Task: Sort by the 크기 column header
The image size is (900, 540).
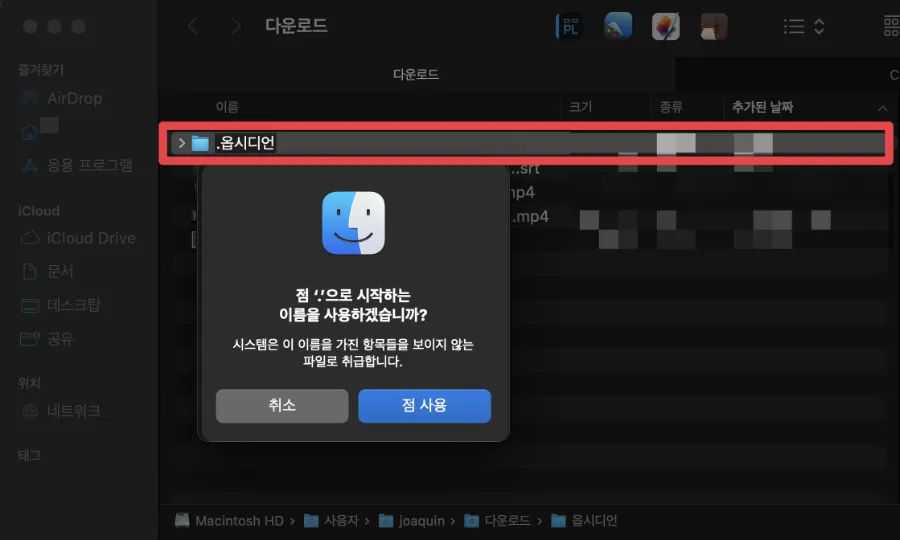Action: (580, 107)
